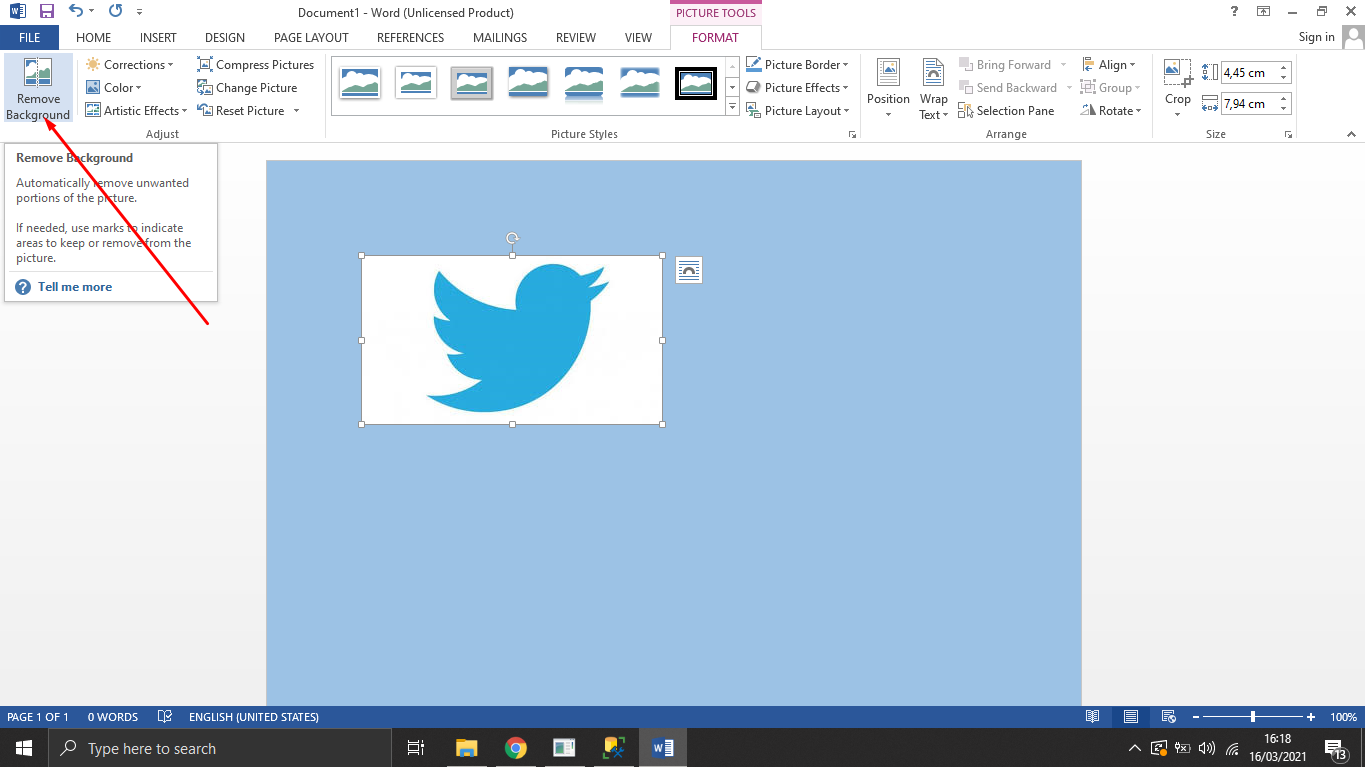Click Compress Pictures

(x=255, y=65)
